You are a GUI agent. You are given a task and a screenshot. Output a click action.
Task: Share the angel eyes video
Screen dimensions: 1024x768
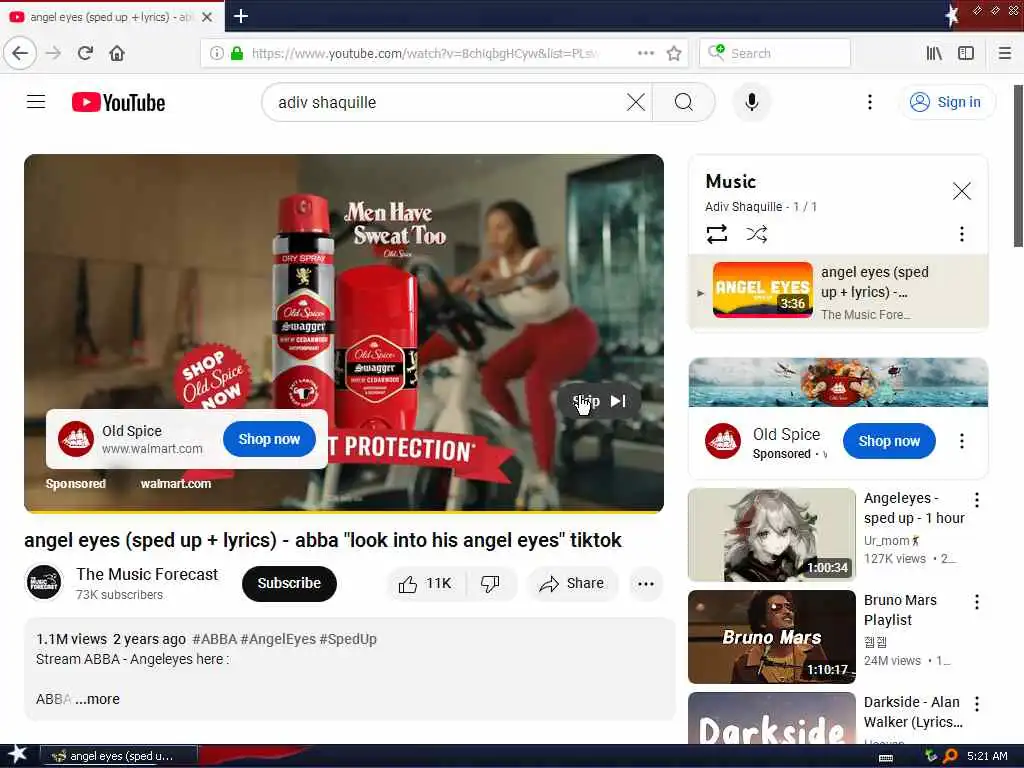coord(571,583)
